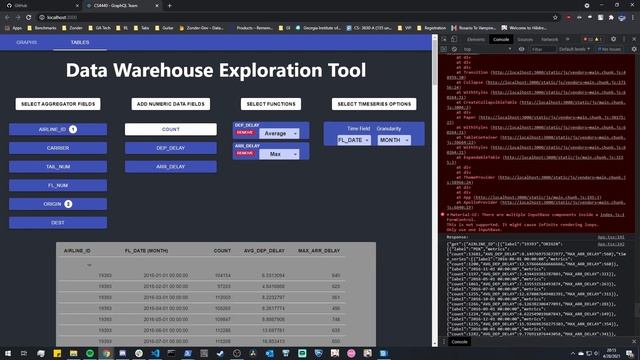Open the Granularity MONTH dropdown
Screen dimensions: 640x360
(x=394, y=140)
